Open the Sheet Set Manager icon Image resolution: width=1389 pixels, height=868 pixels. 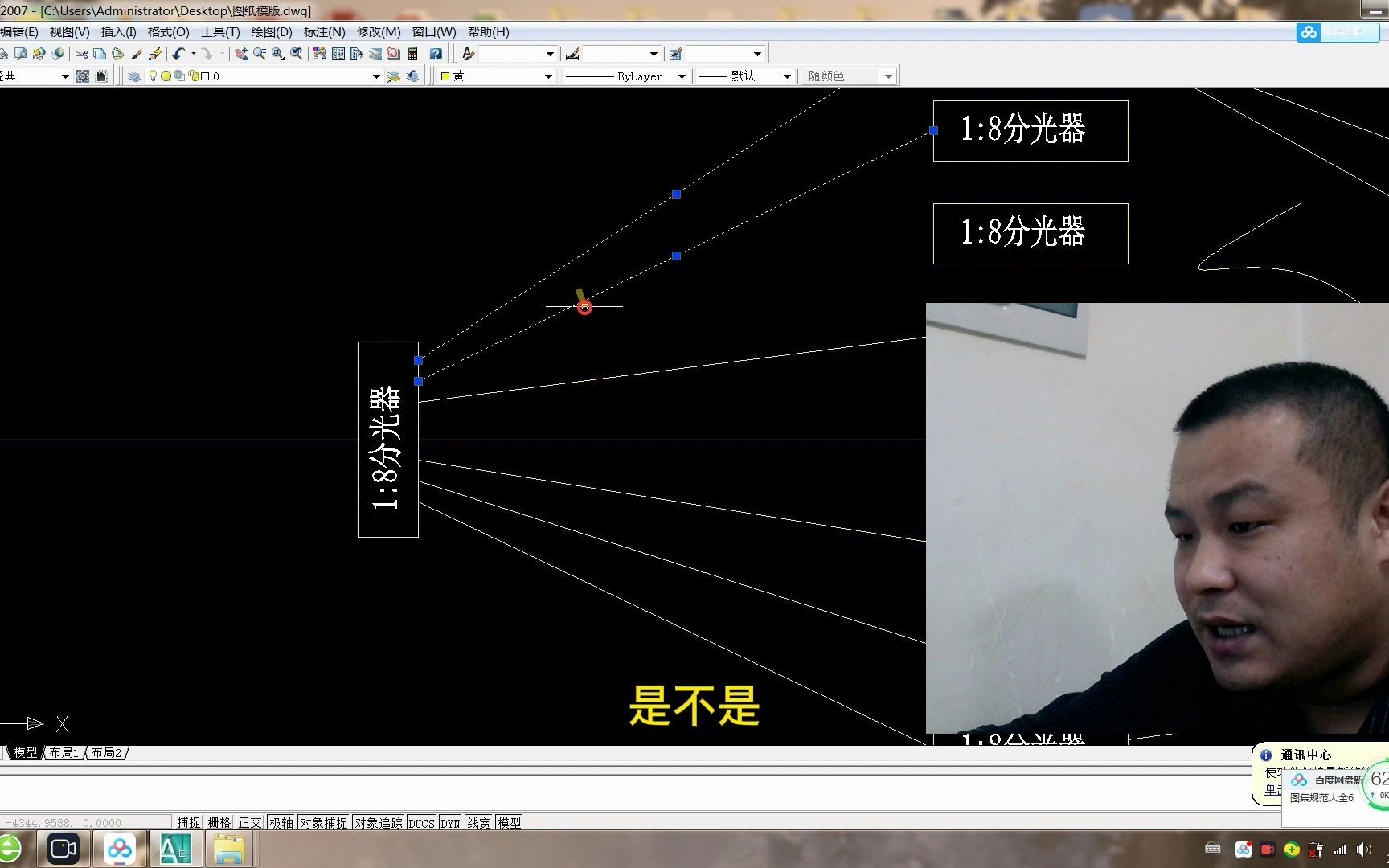click(x=375, y=54)
